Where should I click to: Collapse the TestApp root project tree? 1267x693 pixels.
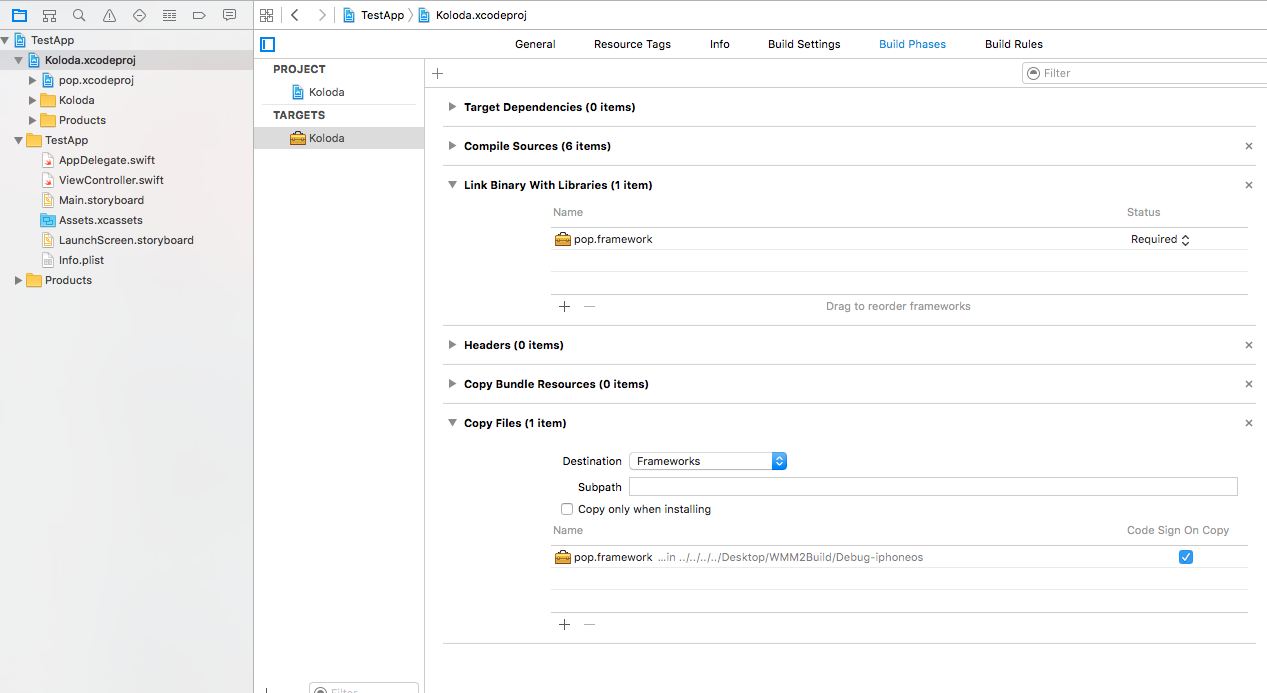tap(5, 40)
